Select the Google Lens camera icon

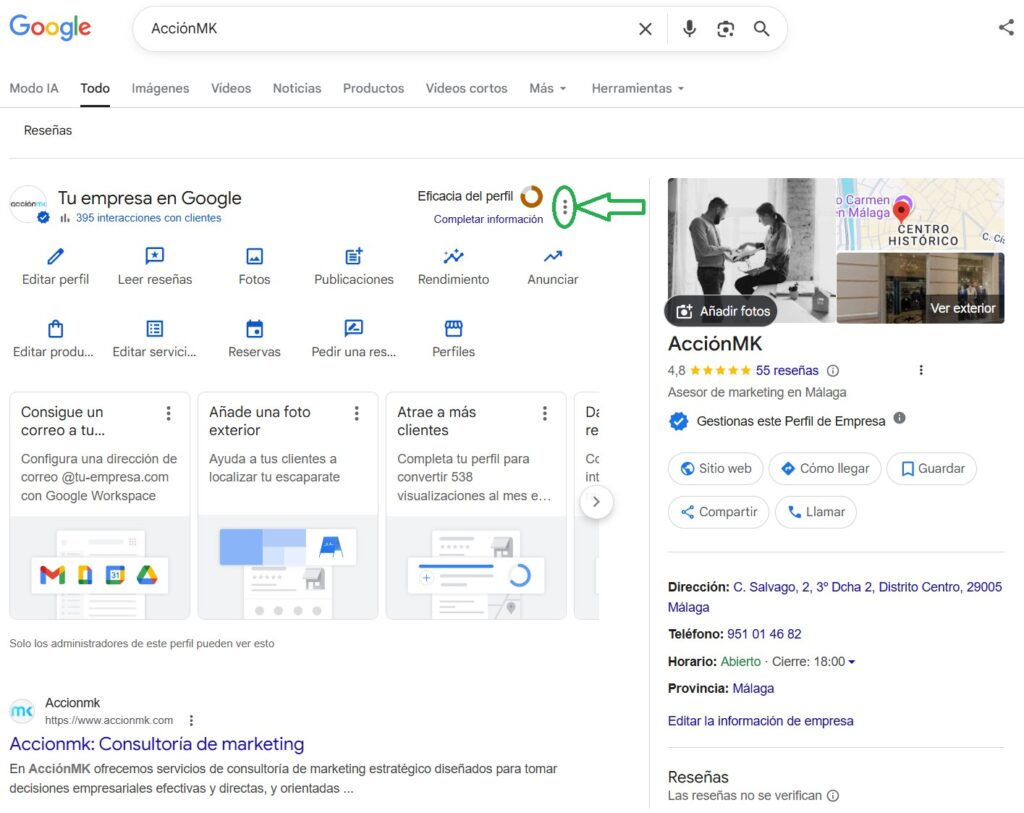tap(726, 28)
